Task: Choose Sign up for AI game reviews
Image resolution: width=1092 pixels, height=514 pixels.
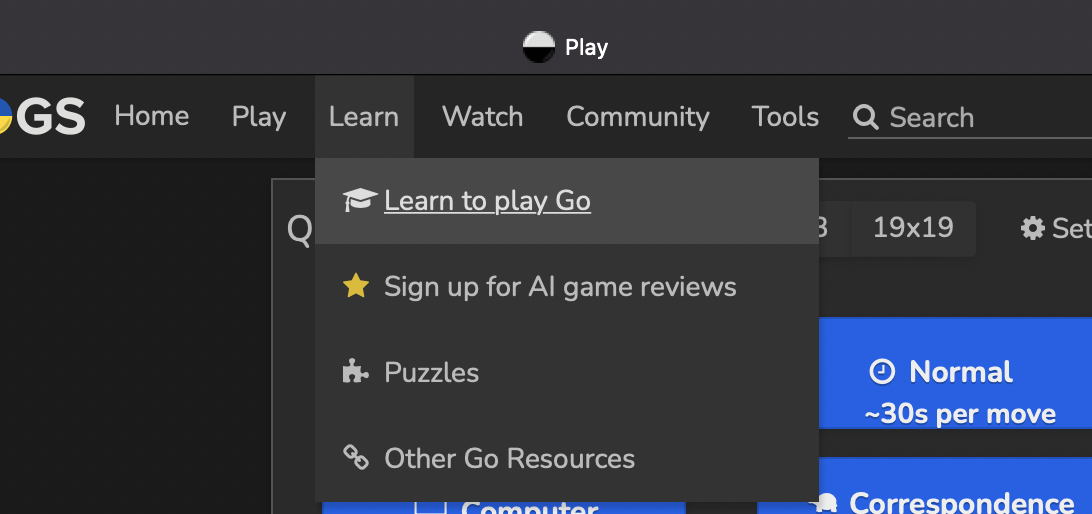Action: click(560, 287)
